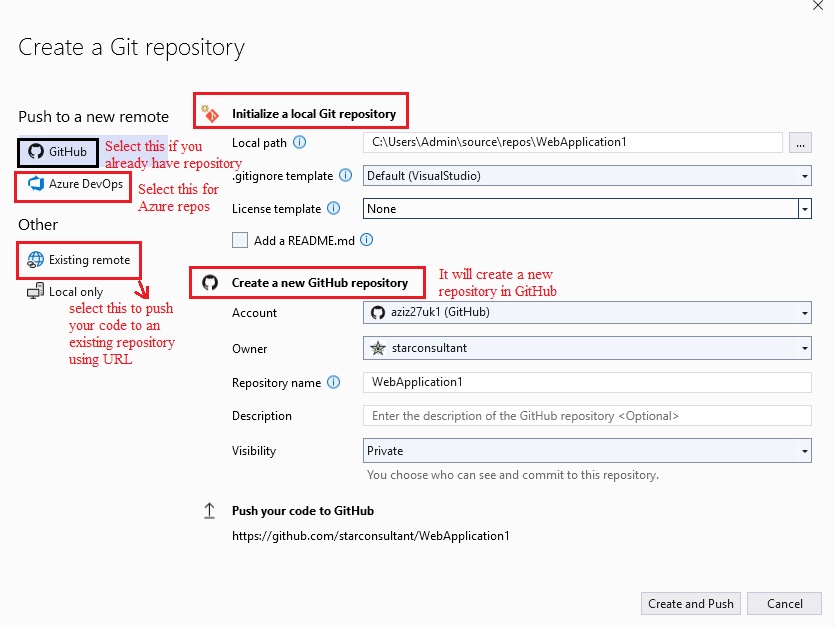The width and height of the screenshot is (835, 627).
Task: Click the Visibility hint text about who can see
Action: click(513, 475)
